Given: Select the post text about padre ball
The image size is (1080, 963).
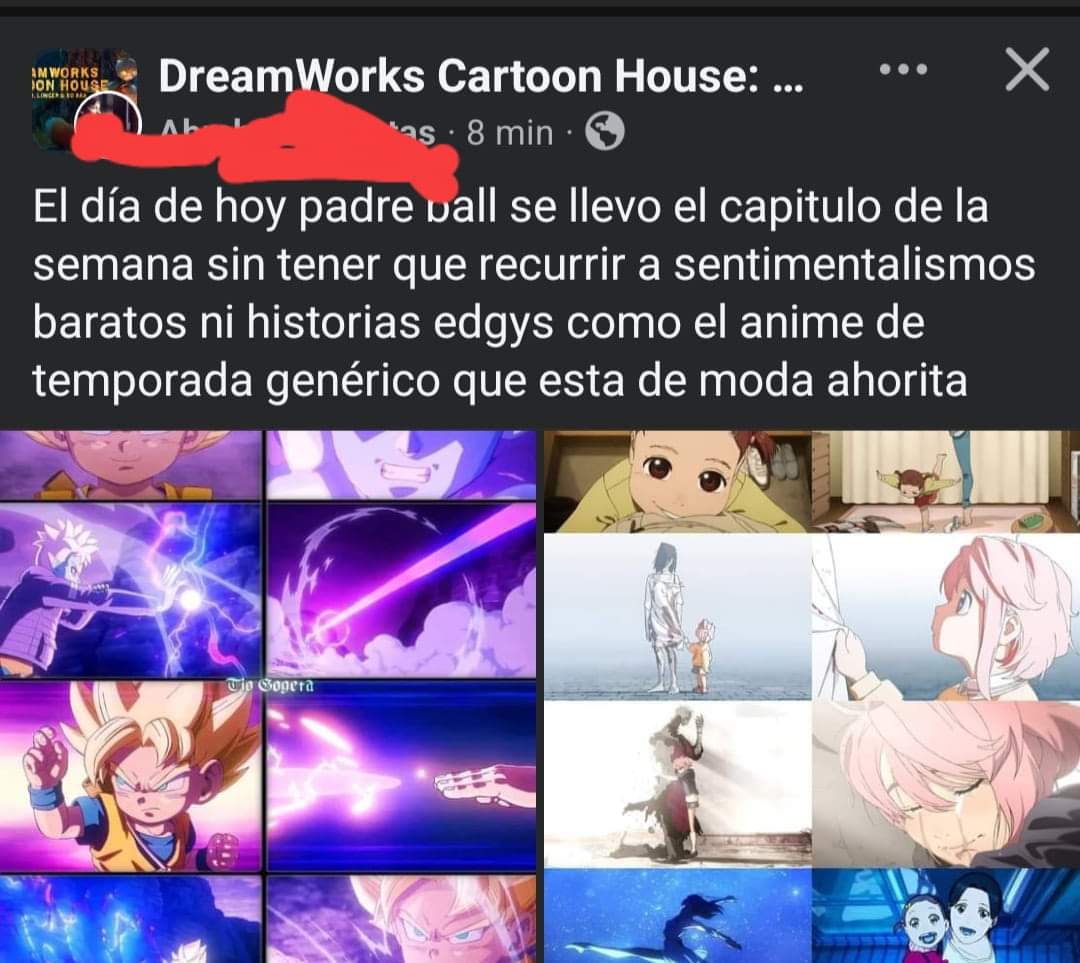Looking at the screenshot, I should [x=534, y=293].
